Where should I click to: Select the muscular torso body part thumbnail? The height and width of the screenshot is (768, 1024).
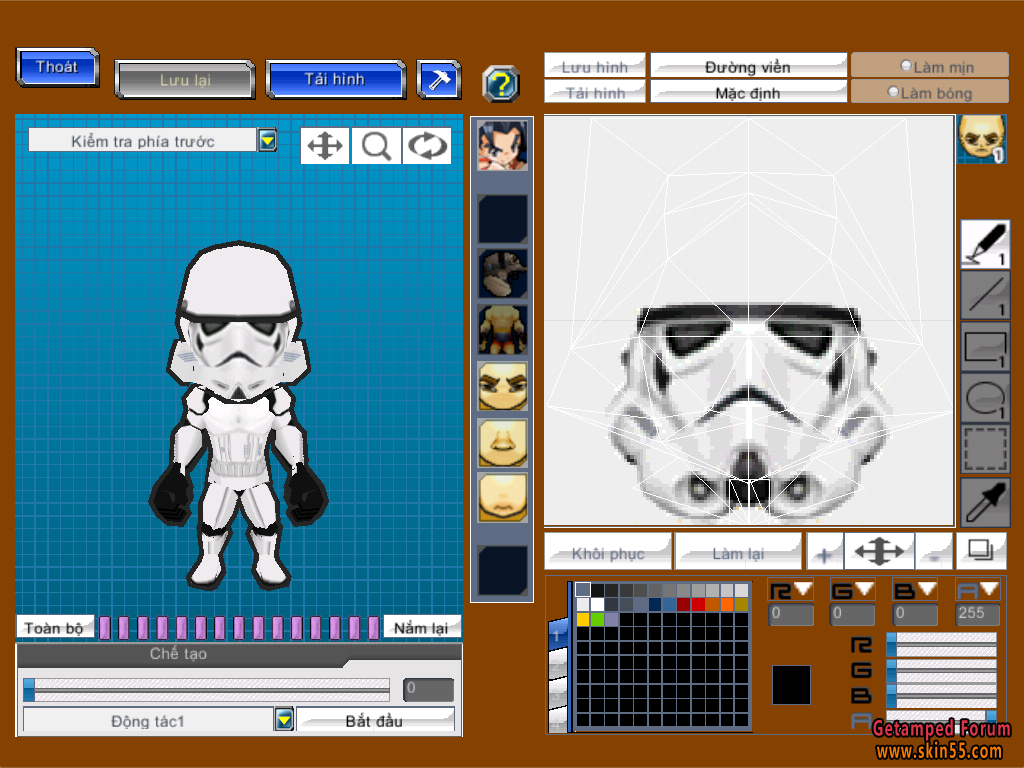[502, 330]
